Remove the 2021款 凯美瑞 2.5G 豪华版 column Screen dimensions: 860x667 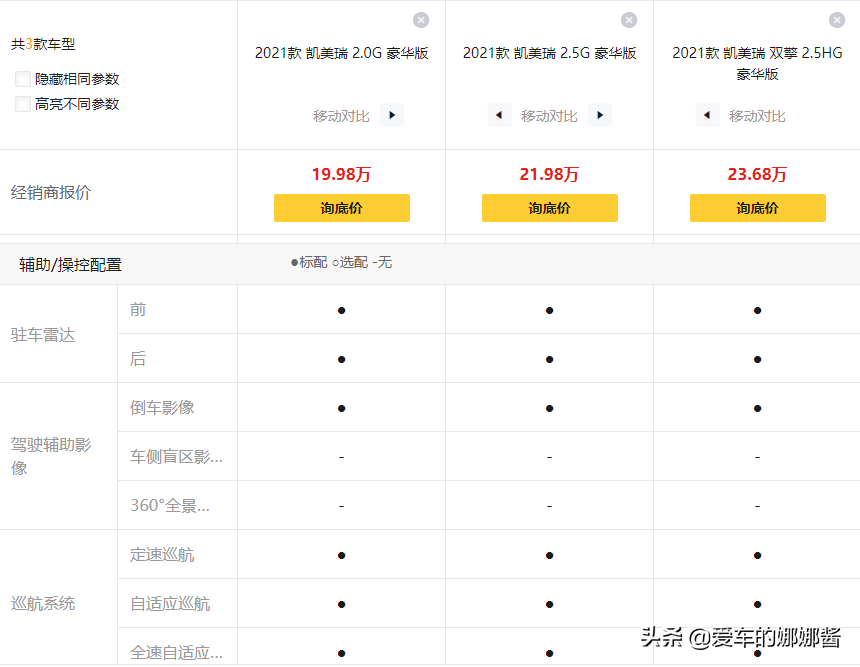pyautogui.click(x=629, y=20)
